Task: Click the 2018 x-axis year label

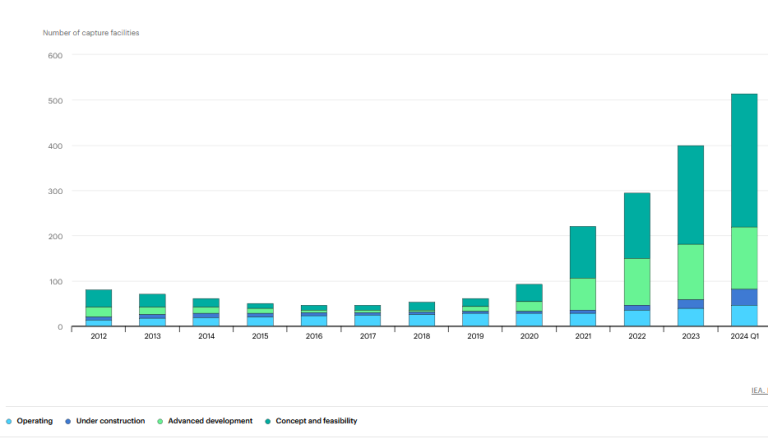Action: click(x=421, y=337)
